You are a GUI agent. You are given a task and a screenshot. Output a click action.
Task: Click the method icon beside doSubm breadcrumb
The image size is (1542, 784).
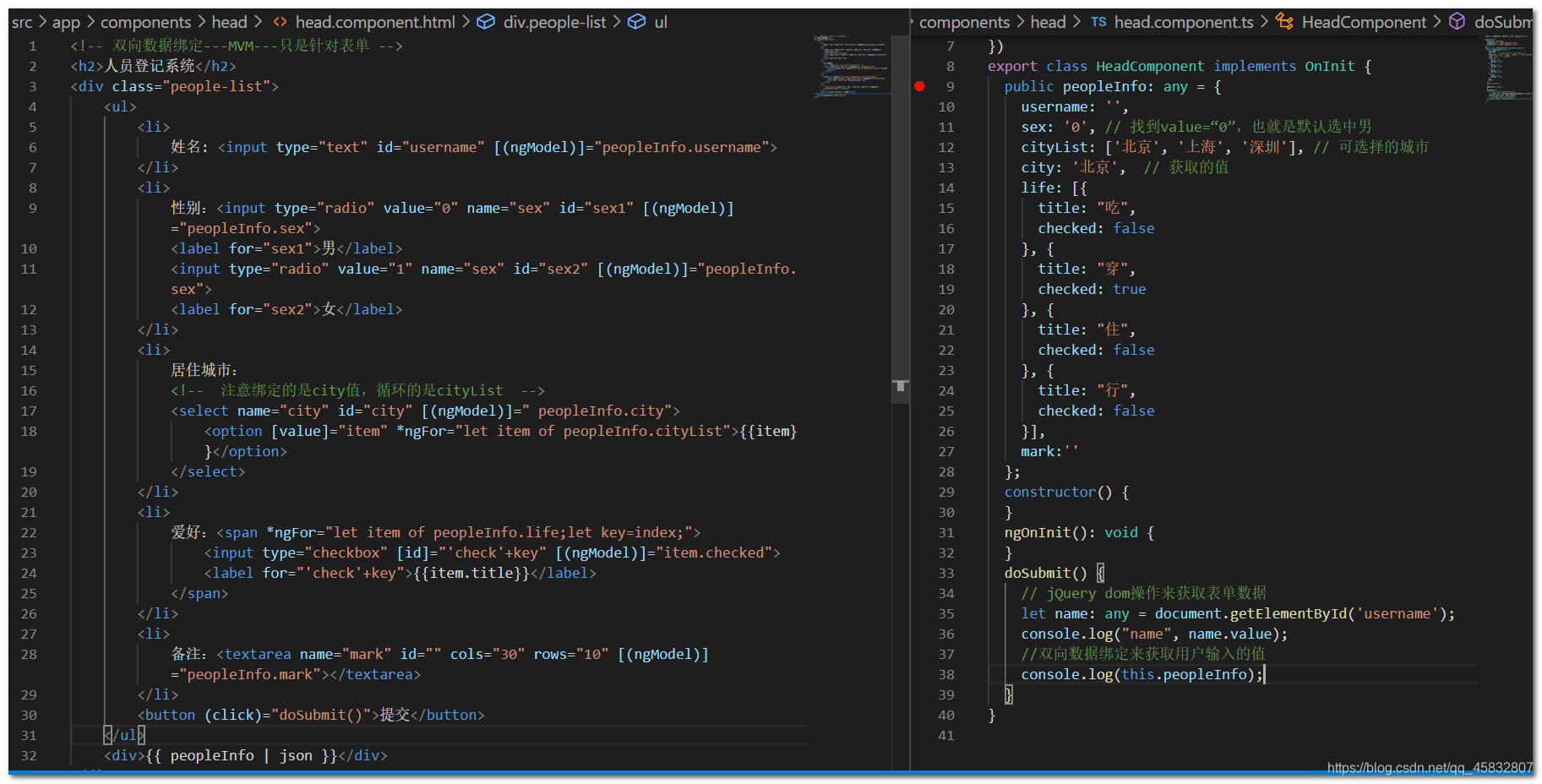(x=1457, y=22)
